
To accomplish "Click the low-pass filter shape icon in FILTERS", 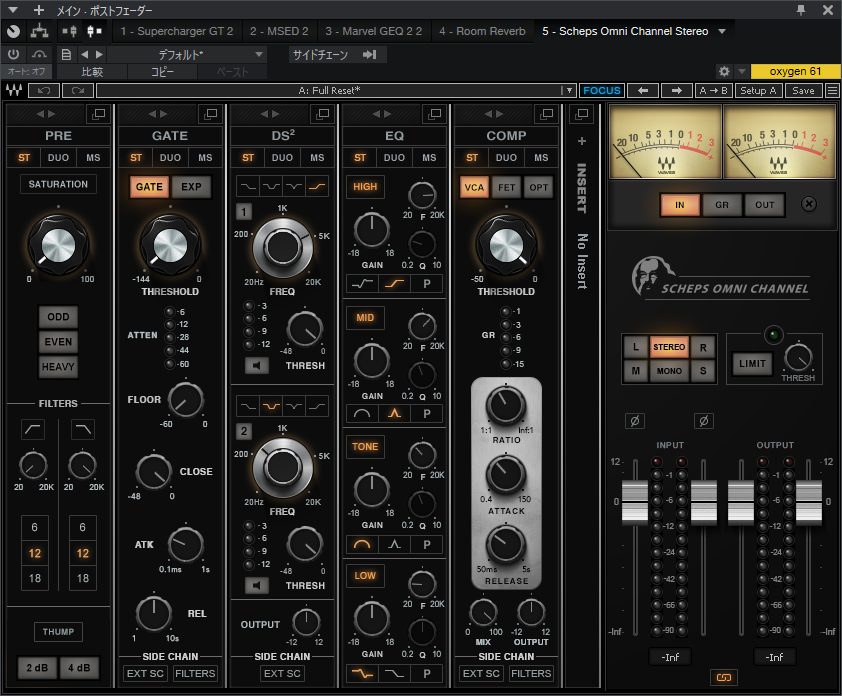I will pyautogui.click(x=83, y=429).
